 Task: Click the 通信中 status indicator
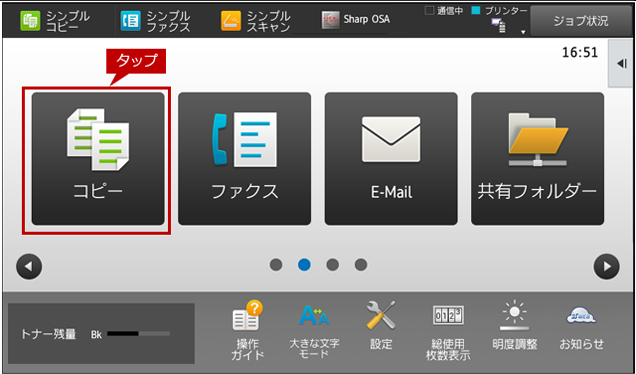coord(444,11)
